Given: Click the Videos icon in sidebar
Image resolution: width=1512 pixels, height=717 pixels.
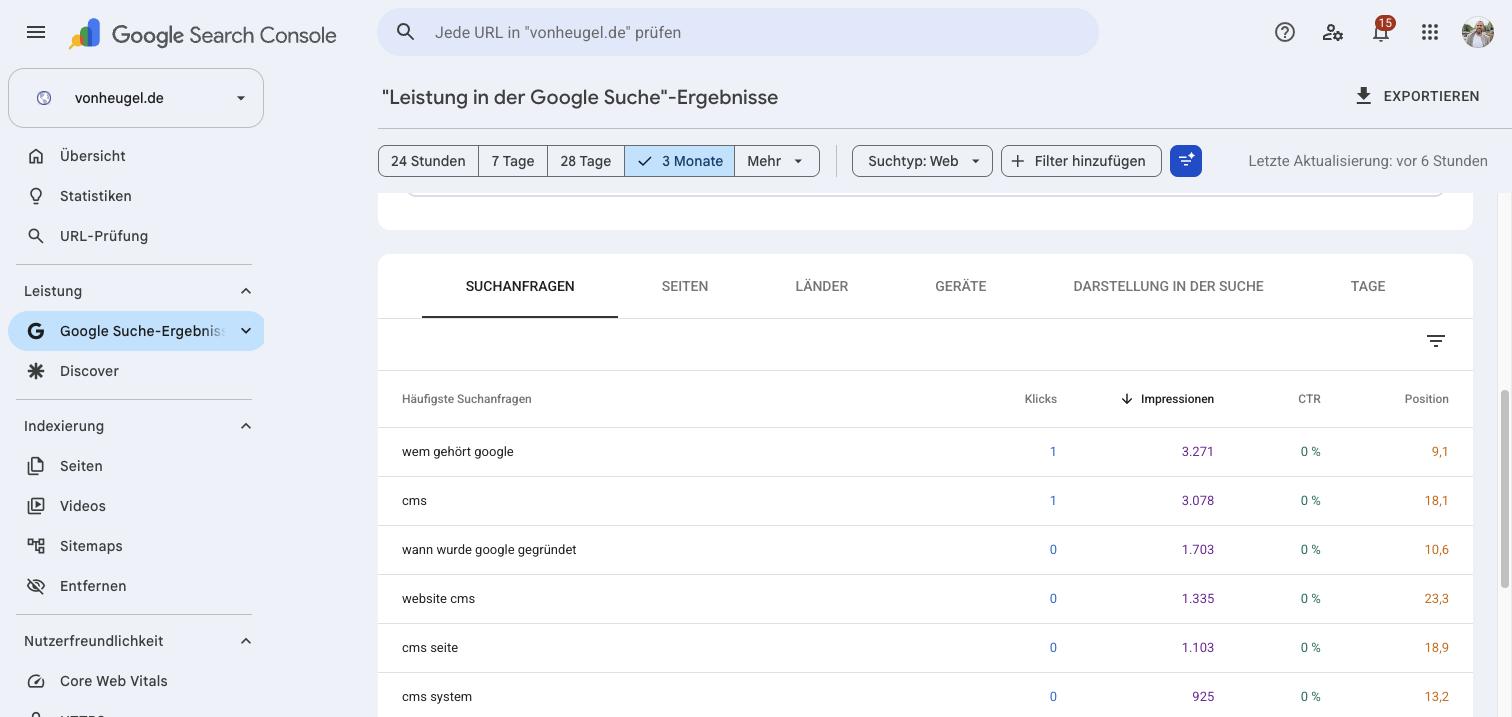Looking at the screenshot, I should point(36,506).
